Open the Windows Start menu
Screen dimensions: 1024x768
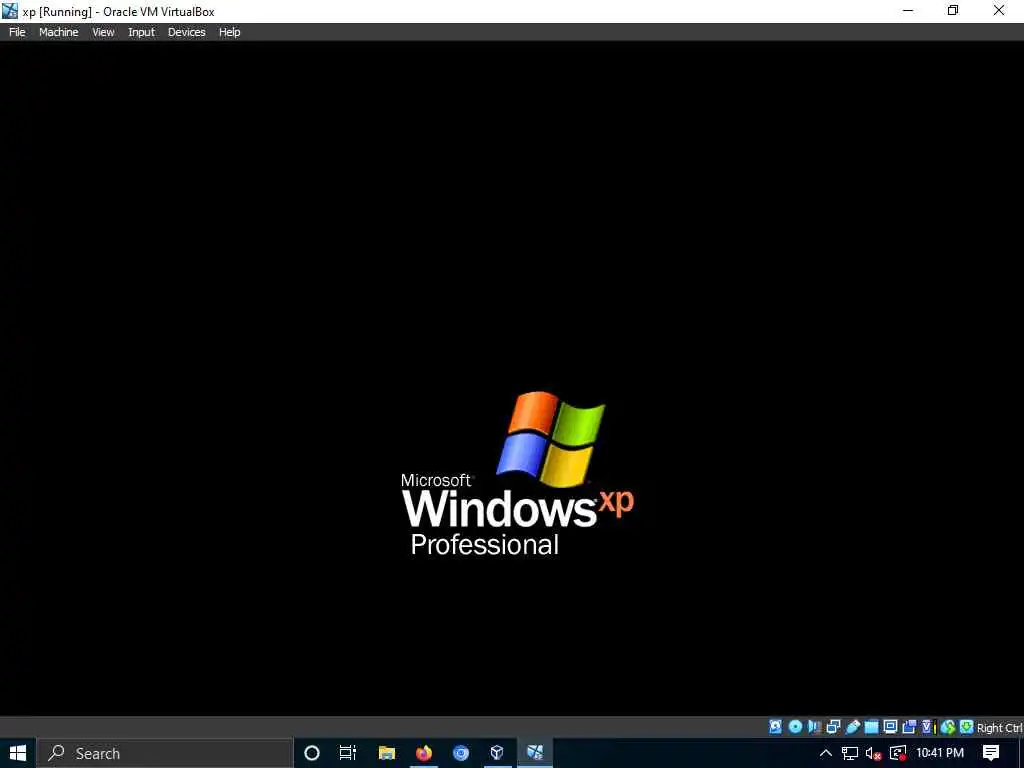(18, 753)
